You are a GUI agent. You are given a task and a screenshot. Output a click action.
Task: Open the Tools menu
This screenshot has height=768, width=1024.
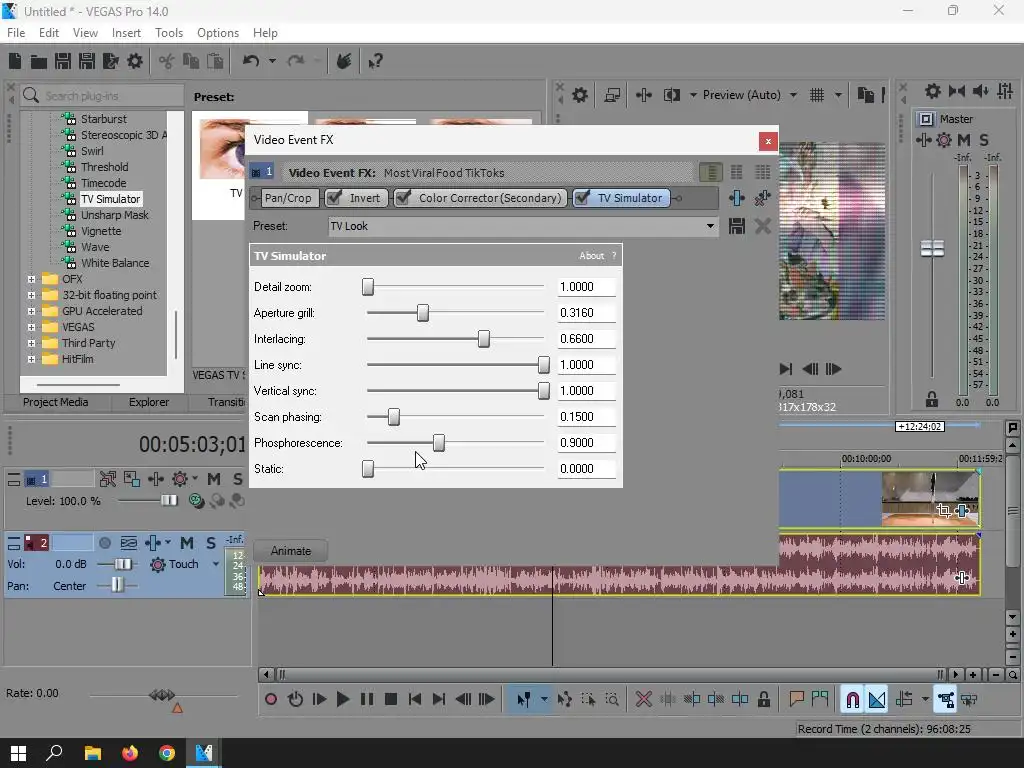point(168,33)
